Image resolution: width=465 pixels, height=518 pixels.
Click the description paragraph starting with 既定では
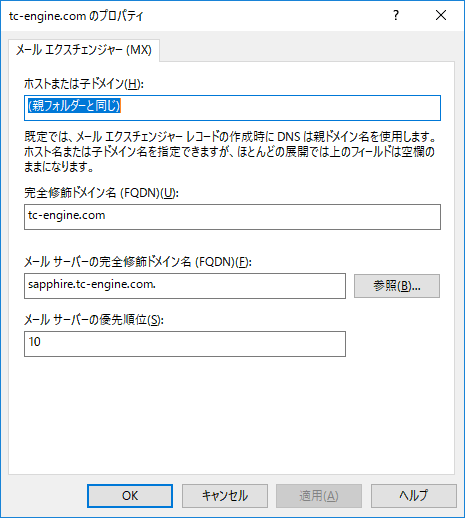pos(230,152)
